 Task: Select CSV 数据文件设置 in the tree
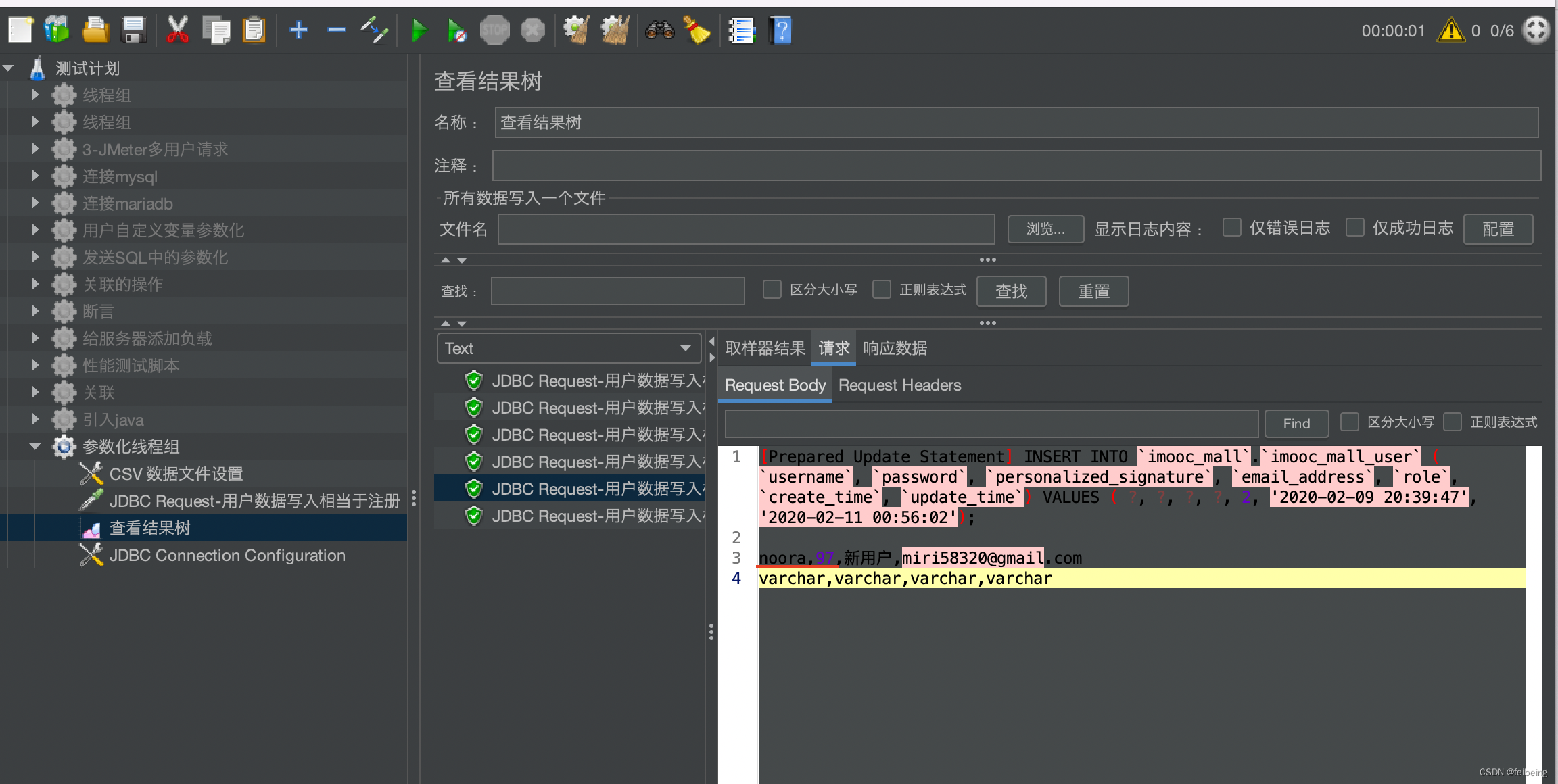[x=176, y=474]
